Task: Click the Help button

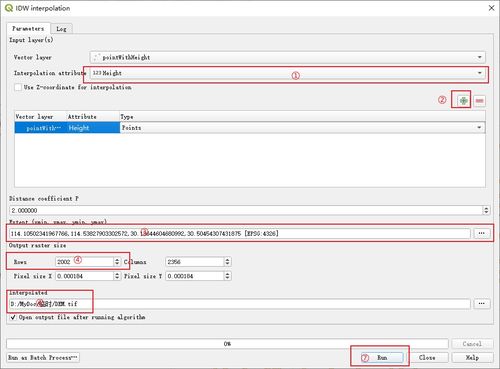Action: click(x=472, y=357)
